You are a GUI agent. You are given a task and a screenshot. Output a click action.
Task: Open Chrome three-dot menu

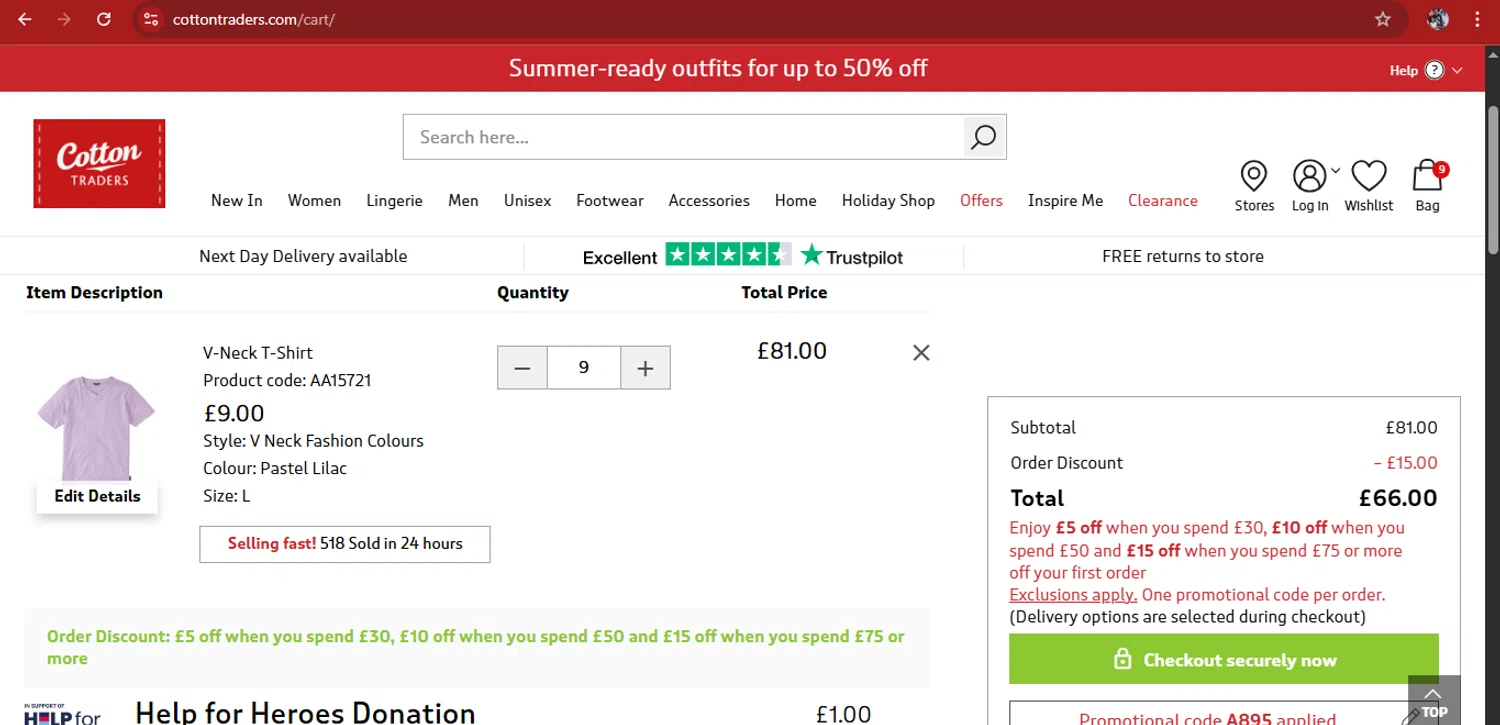coord(1478,19)
